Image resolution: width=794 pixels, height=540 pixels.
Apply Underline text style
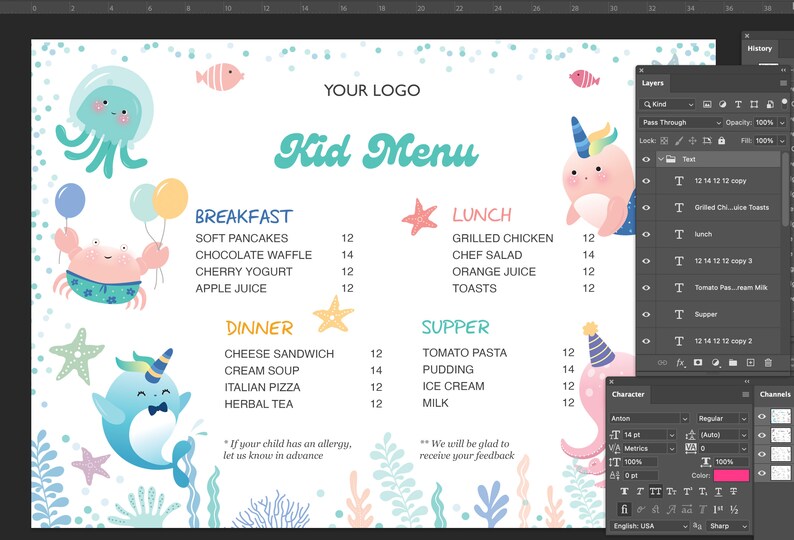click(718, 491)
